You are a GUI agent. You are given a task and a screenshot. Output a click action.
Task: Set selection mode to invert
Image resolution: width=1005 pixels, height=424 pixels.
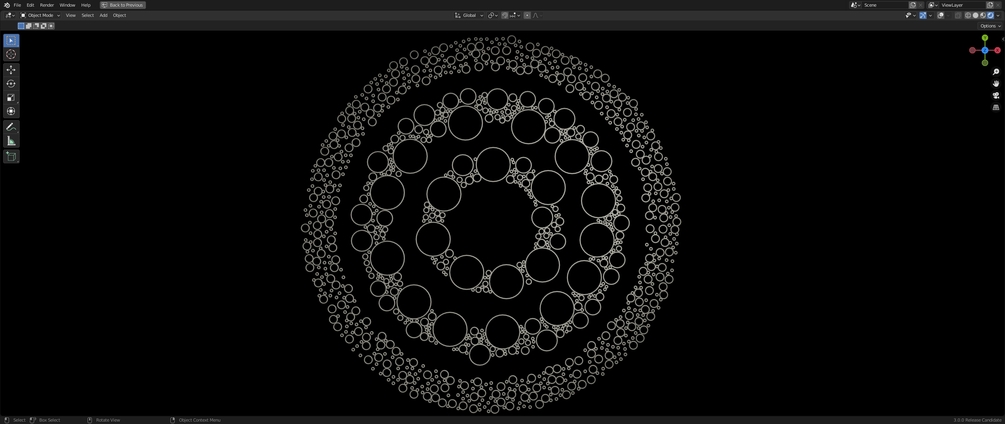coord(43,26)
